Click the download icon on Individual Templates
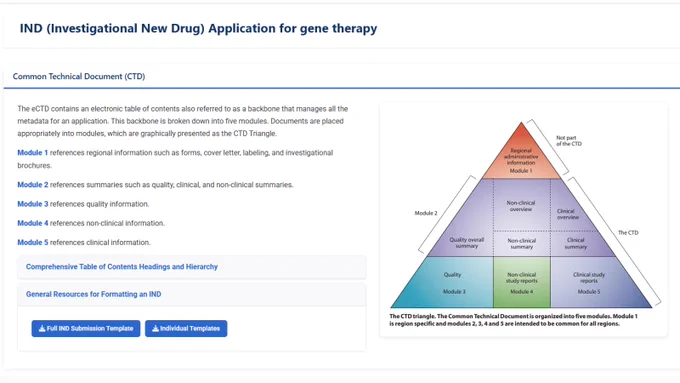680x383 pixels. 155,328
